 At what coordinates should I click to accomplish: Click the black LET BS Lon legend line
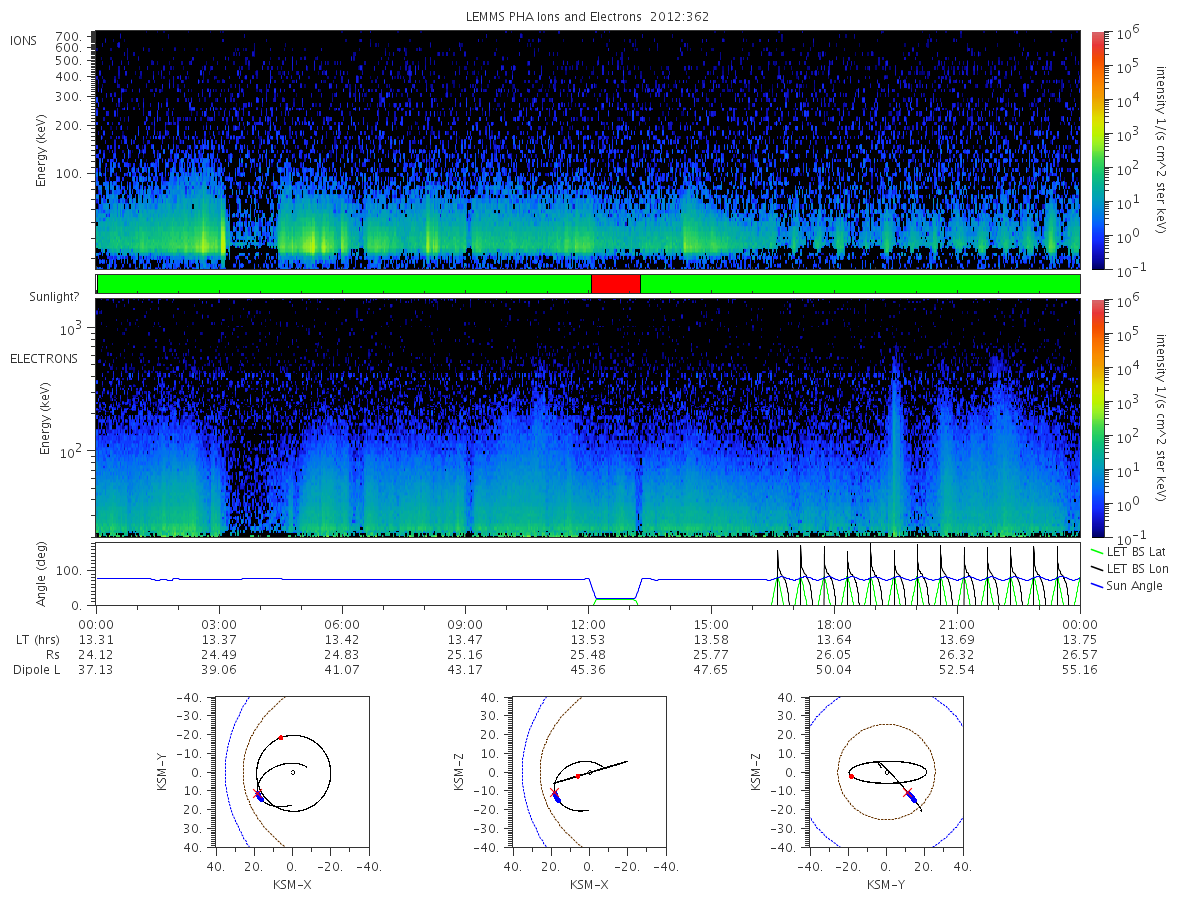pyautogui.click(x=1096, y=568)
